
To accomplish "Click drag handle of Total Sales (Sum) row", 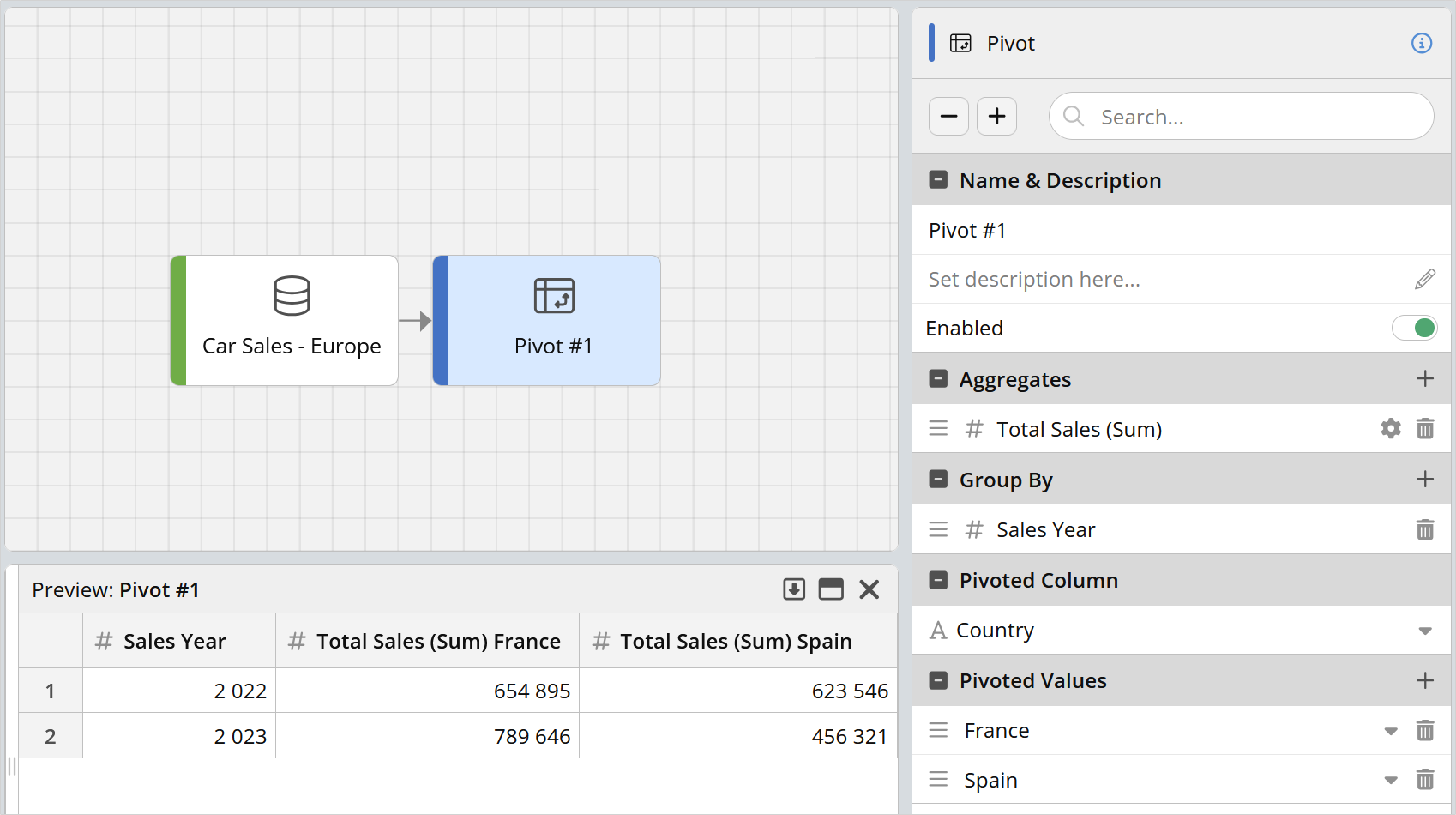I will click(938, 428).
